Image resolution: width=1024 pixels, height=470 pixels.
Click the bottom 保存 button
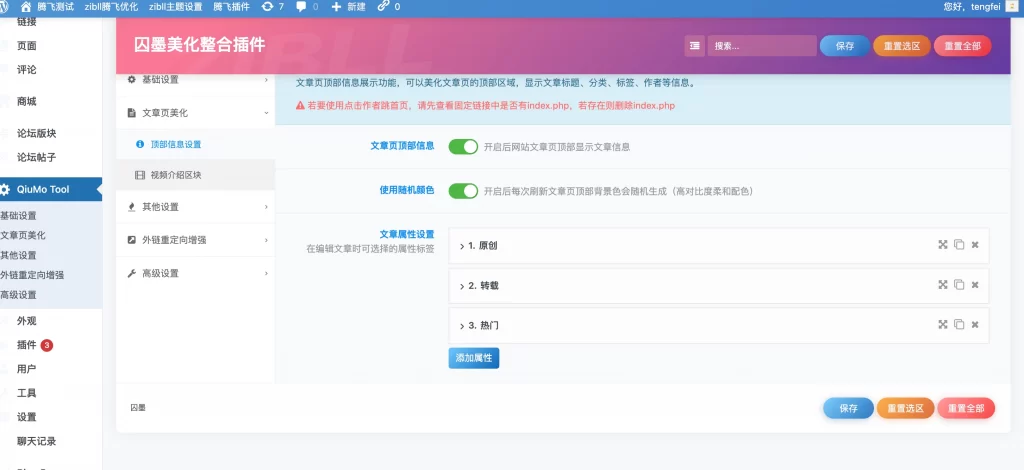pyautogui.click(x=848, y=408)
